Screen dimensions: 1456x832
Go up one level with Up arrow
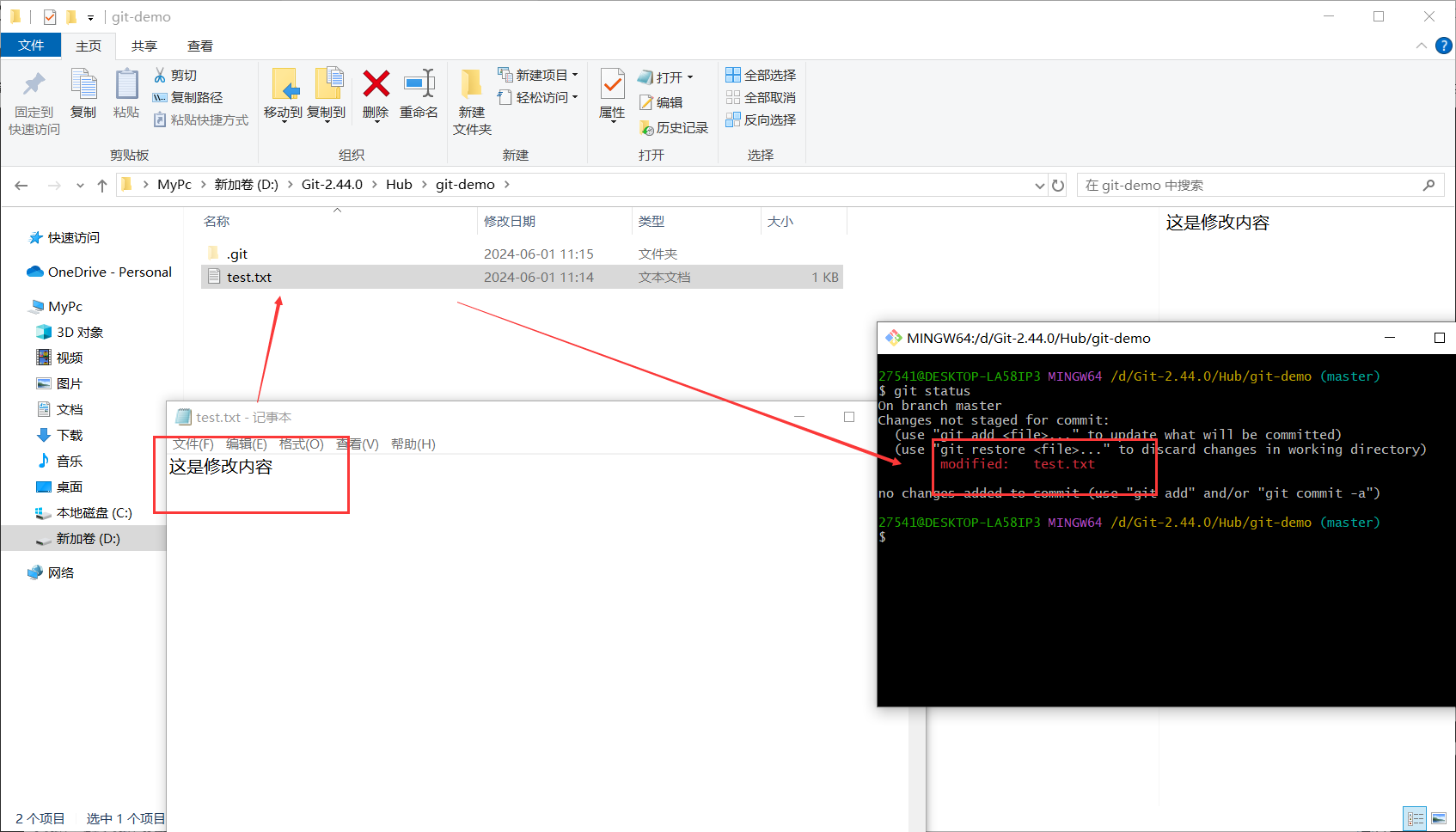[102, 185]
